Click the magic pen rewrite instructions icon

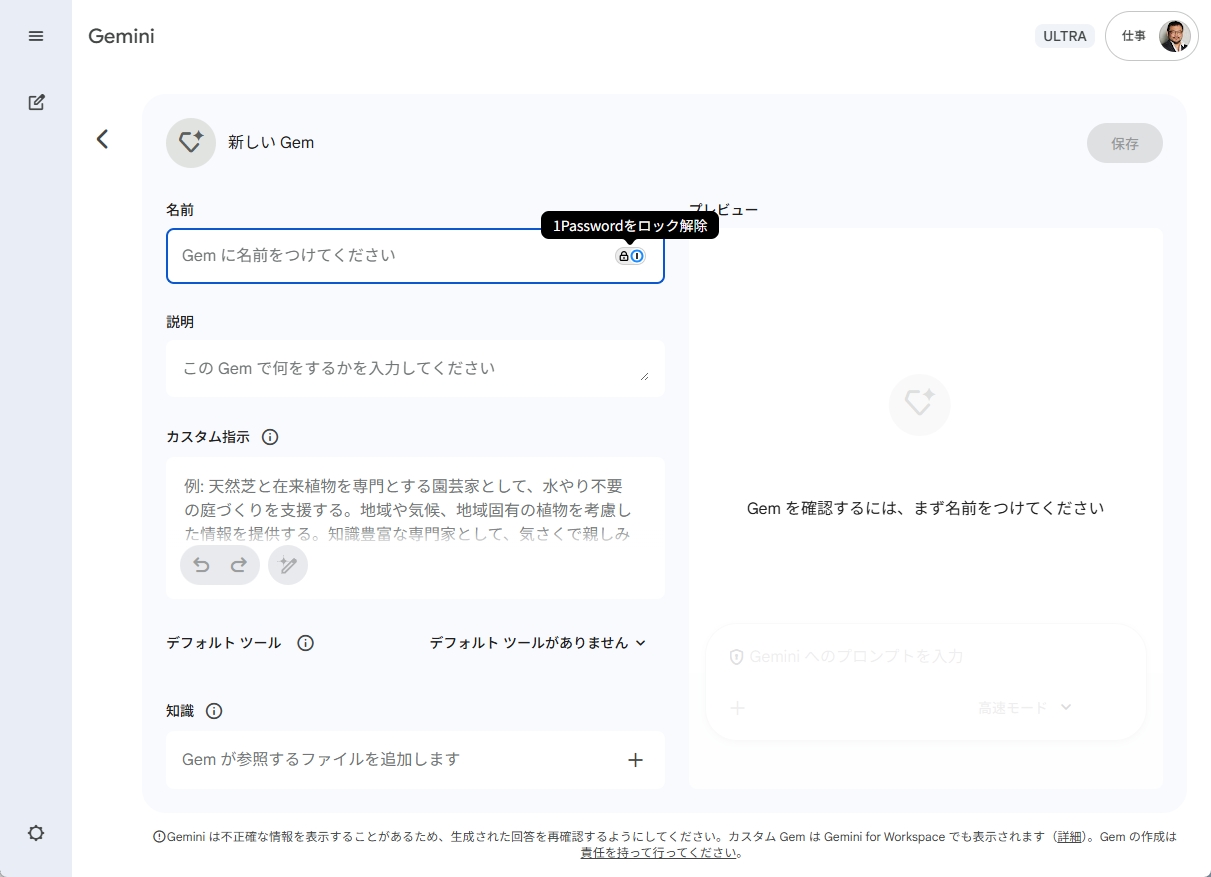[x=288, y=565]
